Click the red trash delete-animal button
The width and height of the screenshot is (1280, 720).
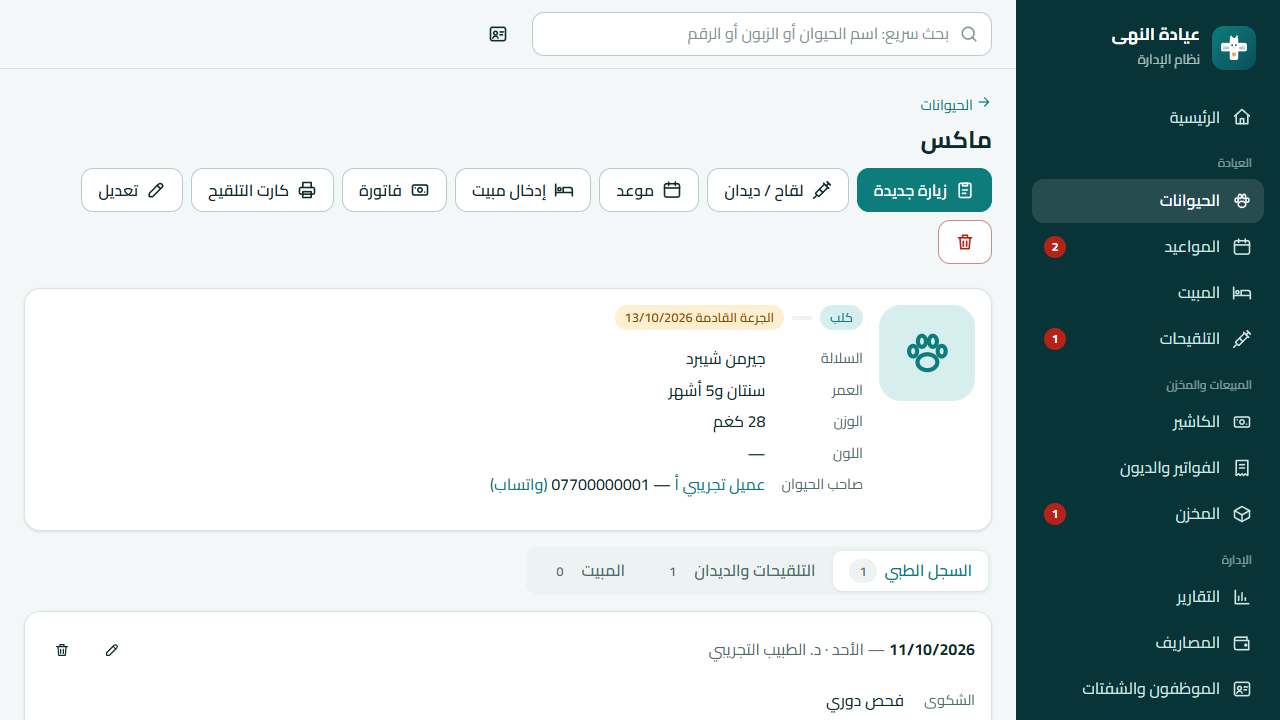pos(965,242)
